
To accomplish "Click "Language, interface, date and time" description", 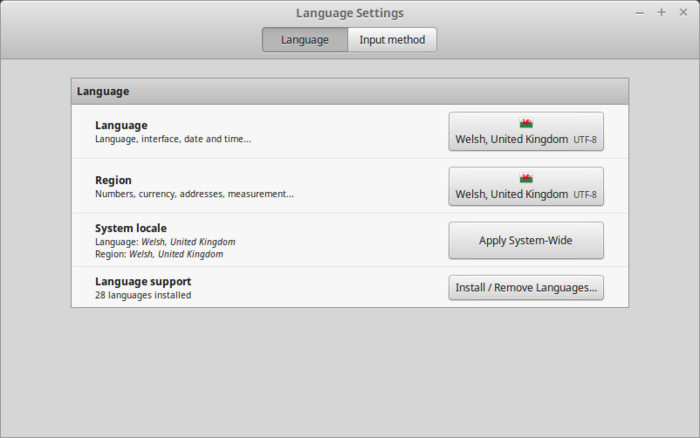I will 173,139.
